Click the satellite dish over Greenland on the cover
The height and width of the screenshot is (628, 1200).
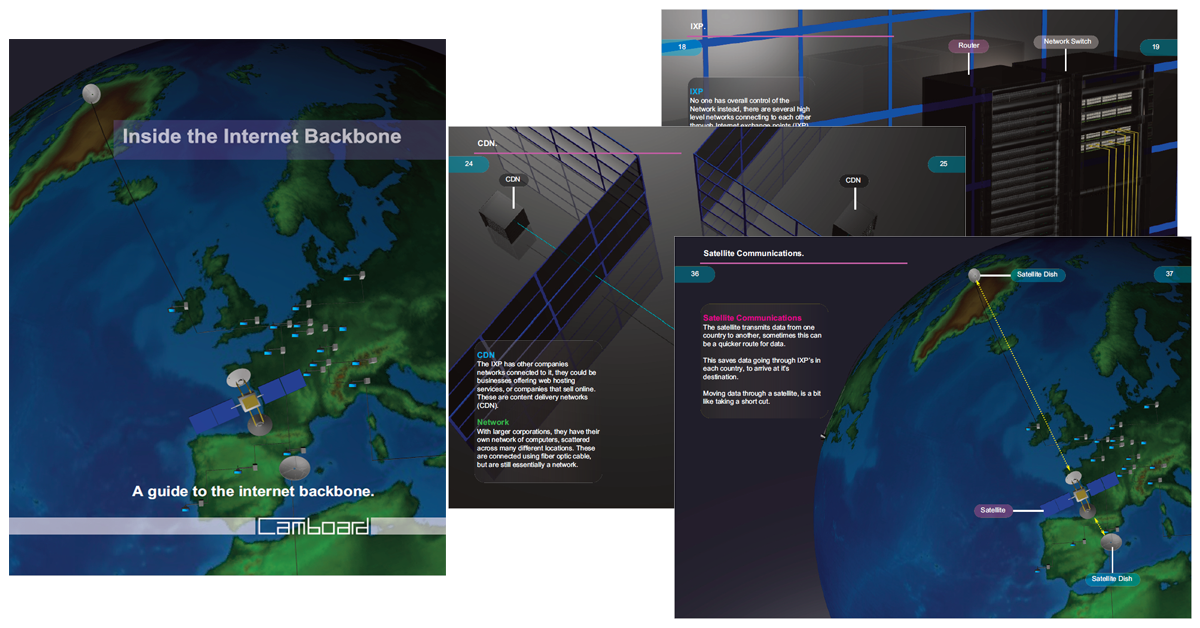tap(91, 93)
